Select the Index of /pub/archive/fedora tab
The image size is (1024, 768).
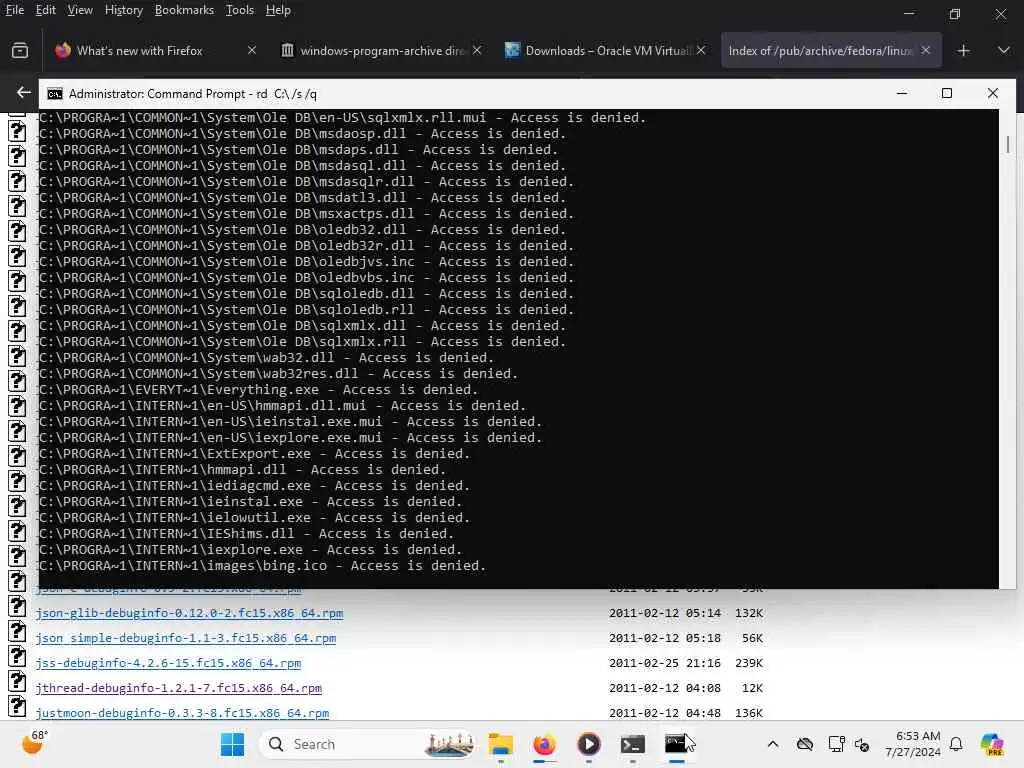pos(820,50)
